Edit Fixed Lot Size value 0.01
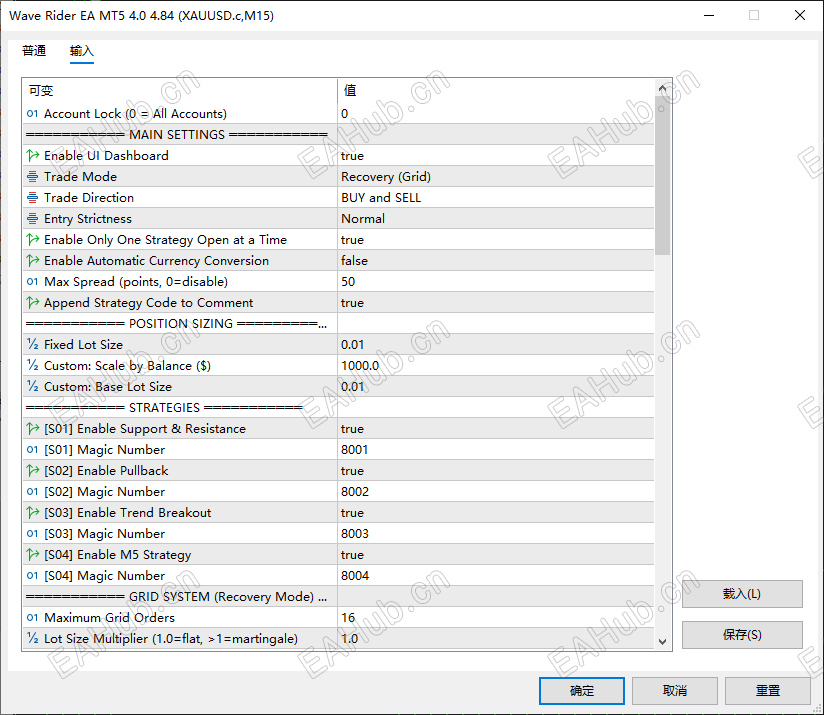Viewport: 824px width, 715px height. (496, 345)
